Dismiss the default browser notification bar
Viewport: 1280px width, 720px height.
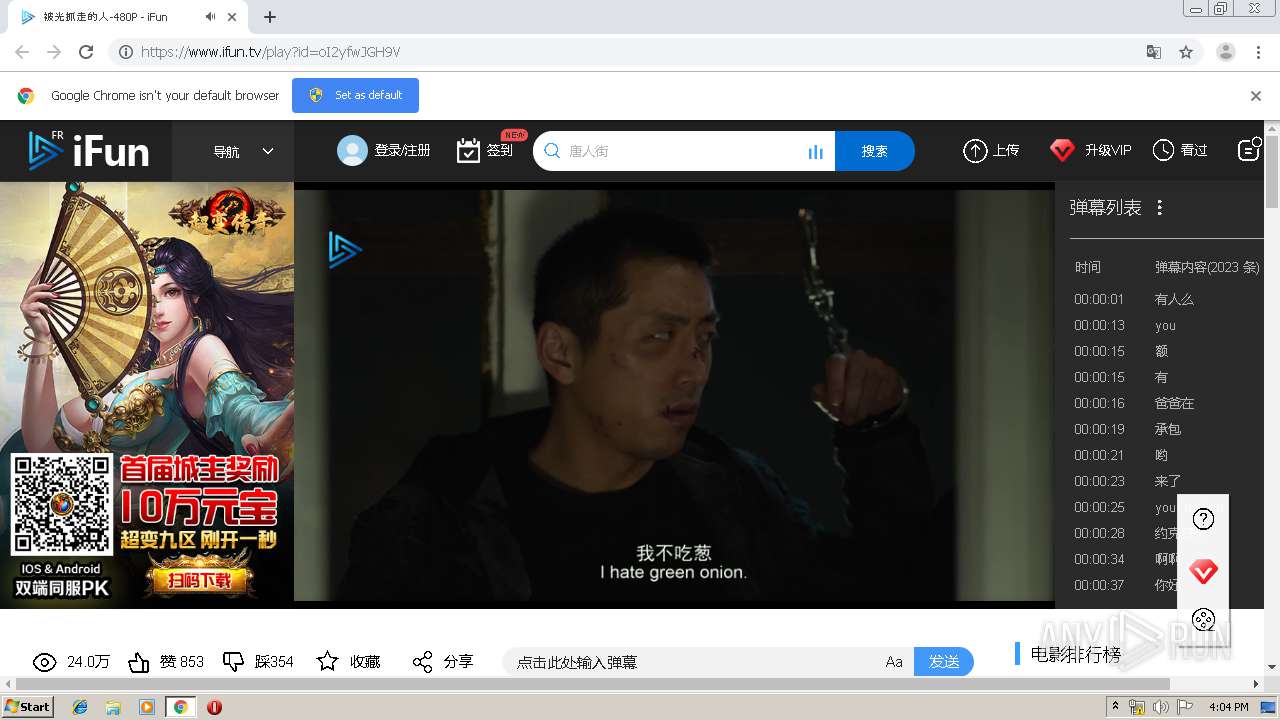pos(1256,96)
